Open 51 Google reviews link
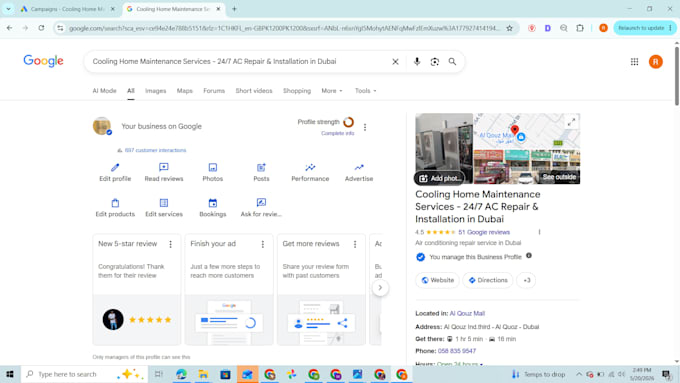This screenshot has height=383, width=680. click(484, 232)
